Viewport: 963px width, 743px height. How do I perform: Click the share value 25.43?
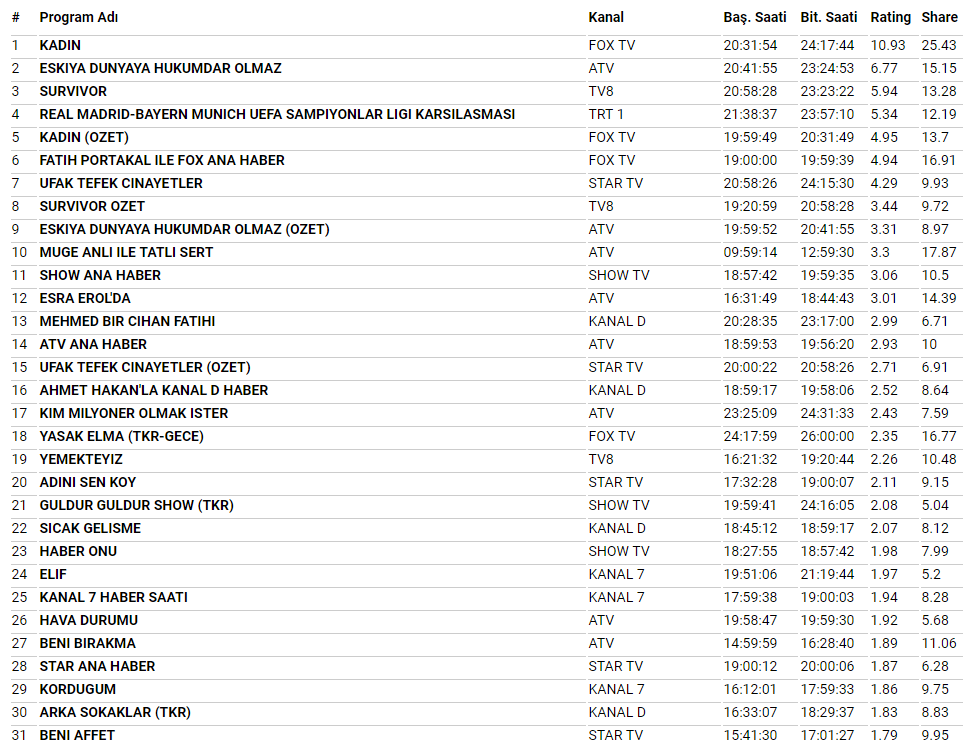[x=938, y=45]
